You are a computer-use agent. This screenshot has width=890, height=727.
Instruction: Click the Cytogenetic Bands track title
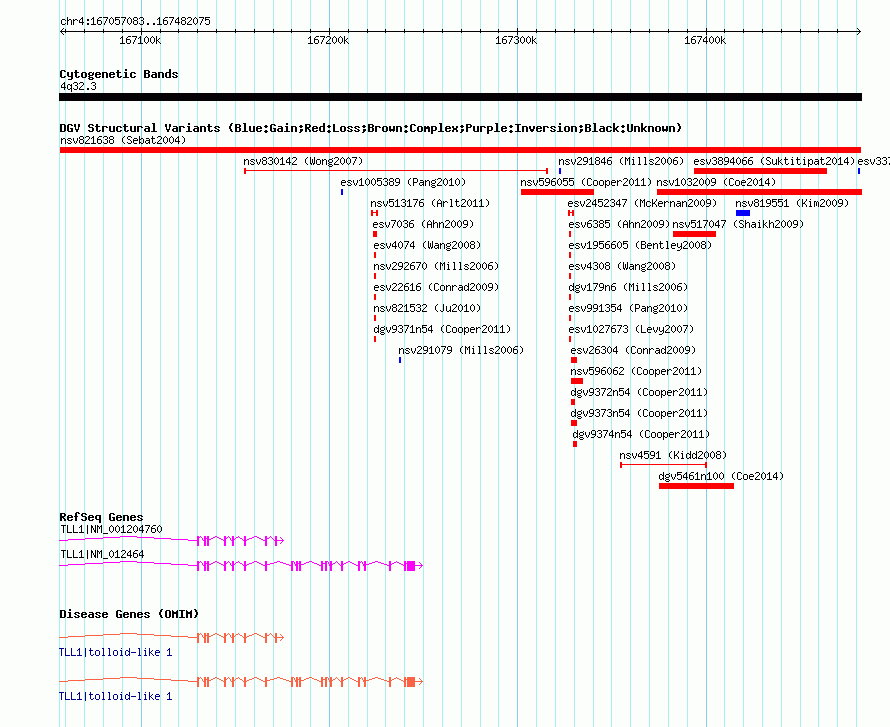pos(119,74)
